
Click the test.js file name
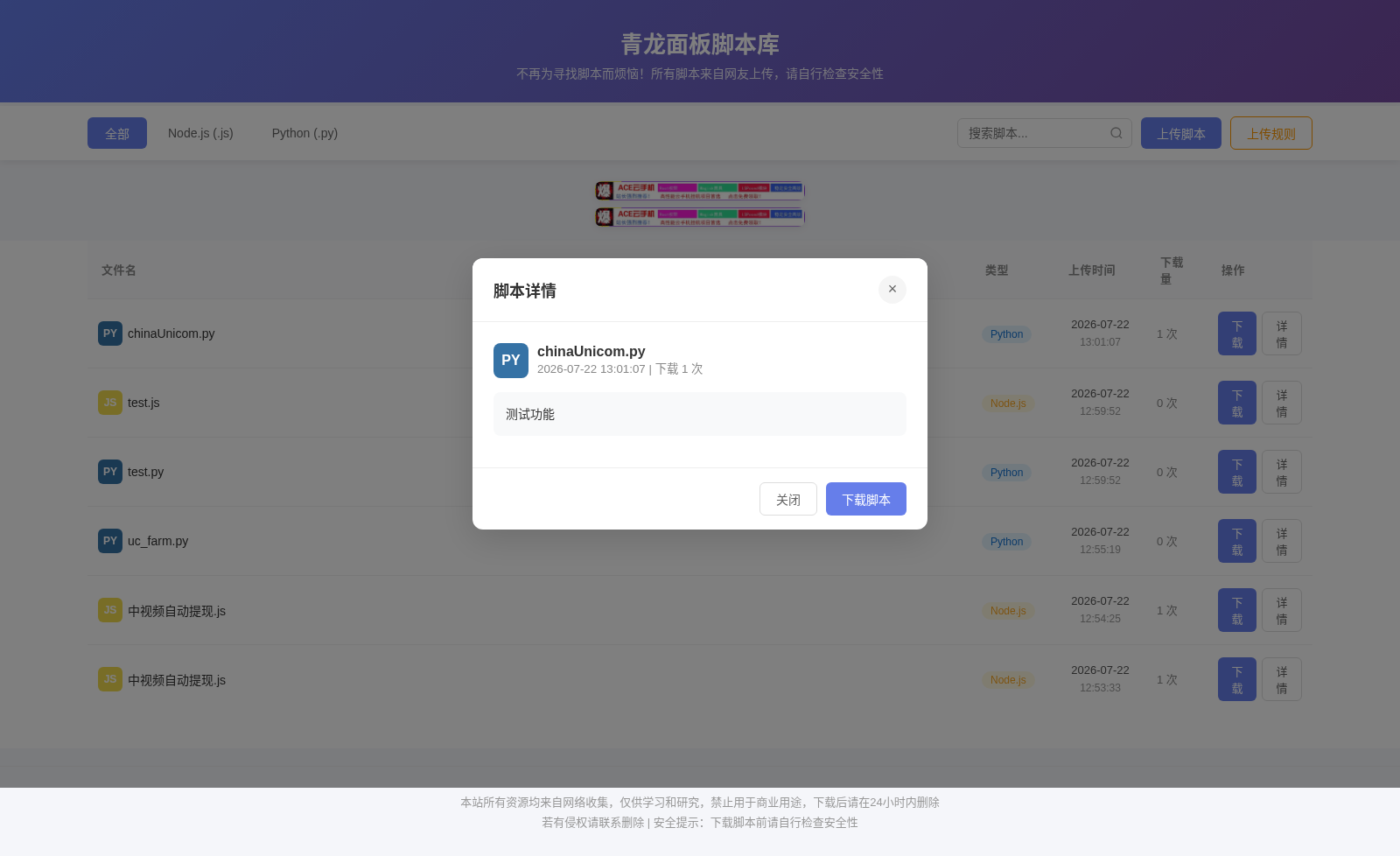[143, 403]
